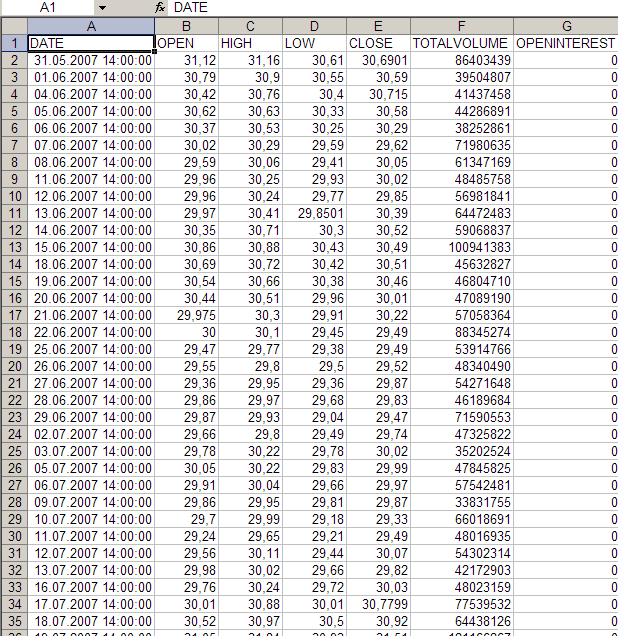Select column A header
618x636 pixels.
coord(90,25)
